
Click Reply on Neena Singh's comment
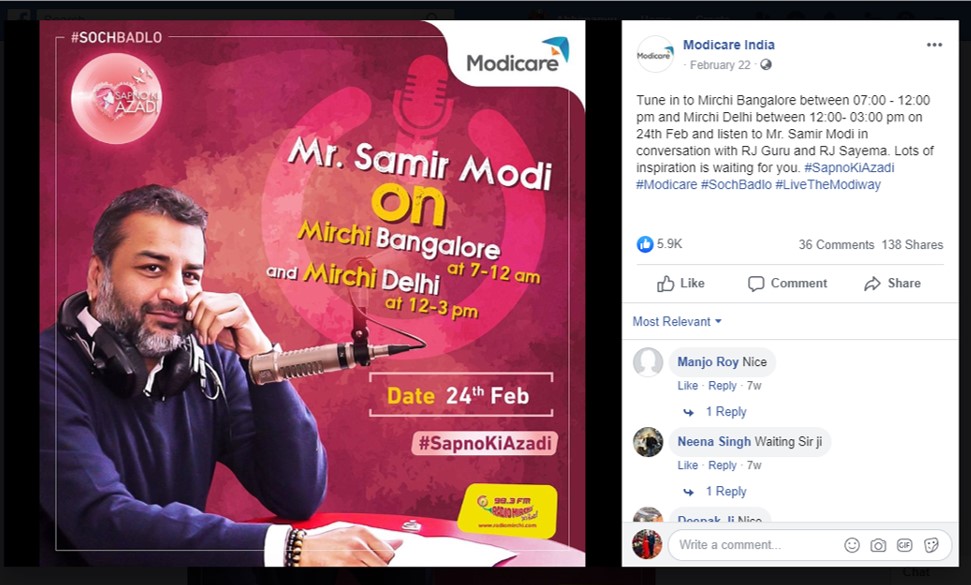click(722, 465)
